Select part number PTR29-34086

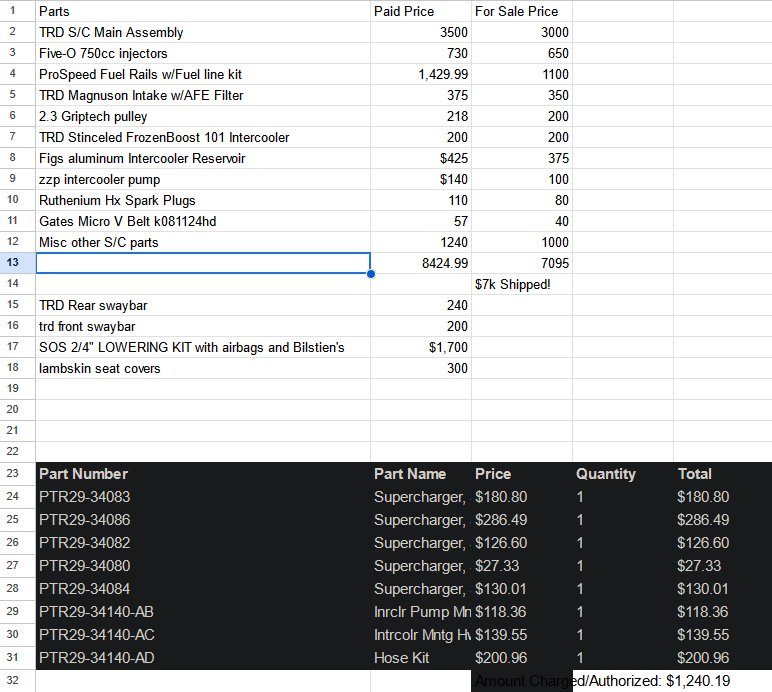click(x=203, y=520)
